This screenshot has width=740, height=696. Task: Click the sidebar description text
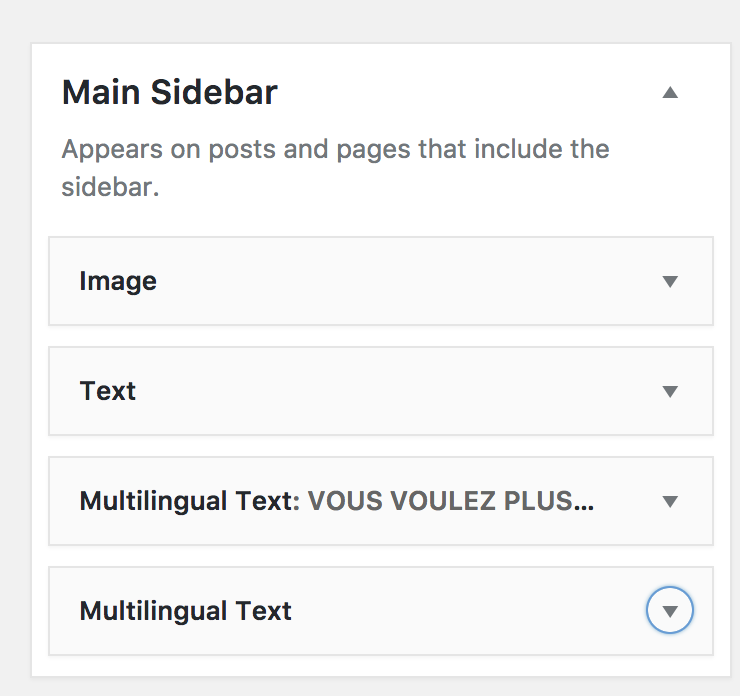coord(335,168)
